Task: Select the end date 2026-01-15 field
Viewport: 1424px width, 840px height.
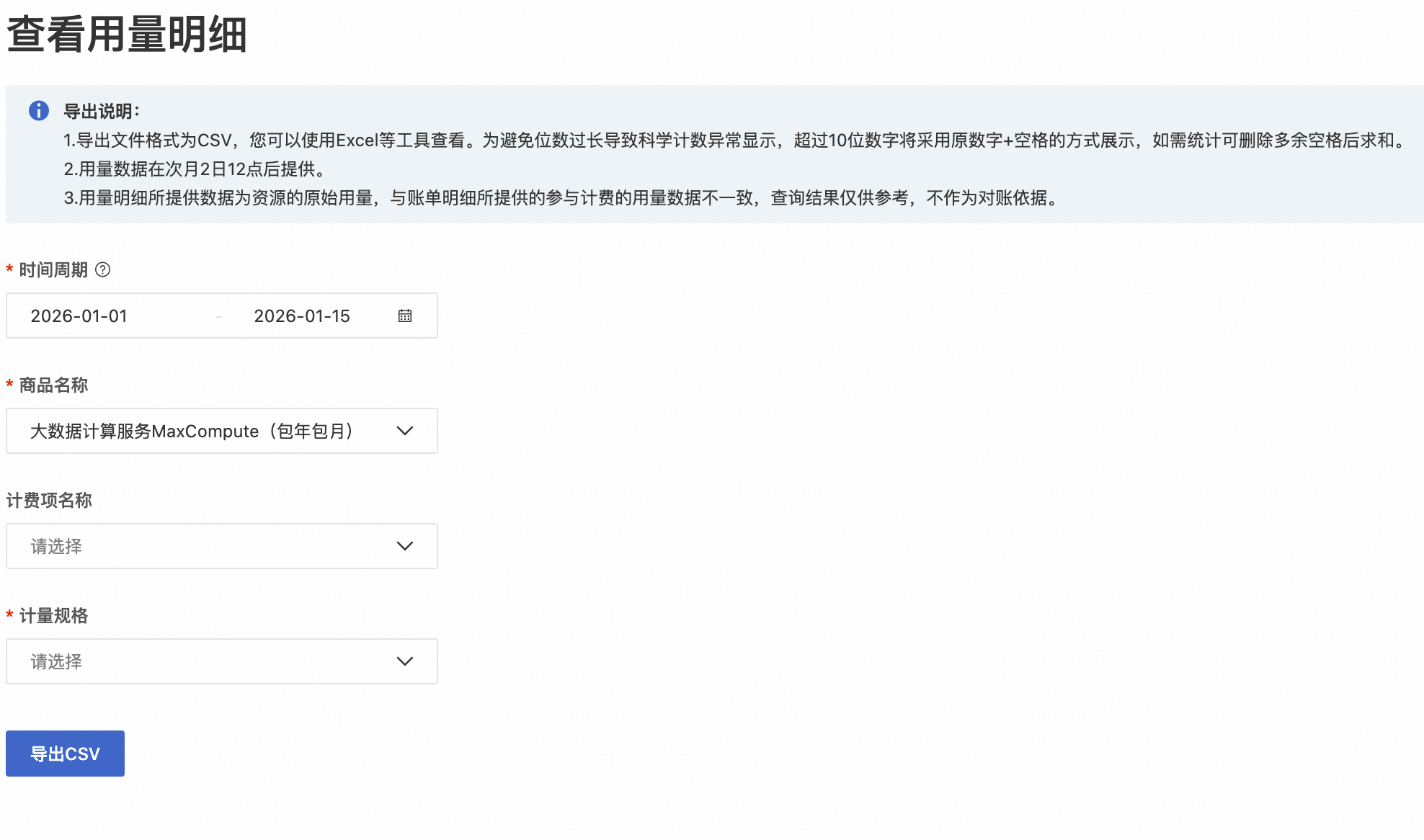Action: 302,316
